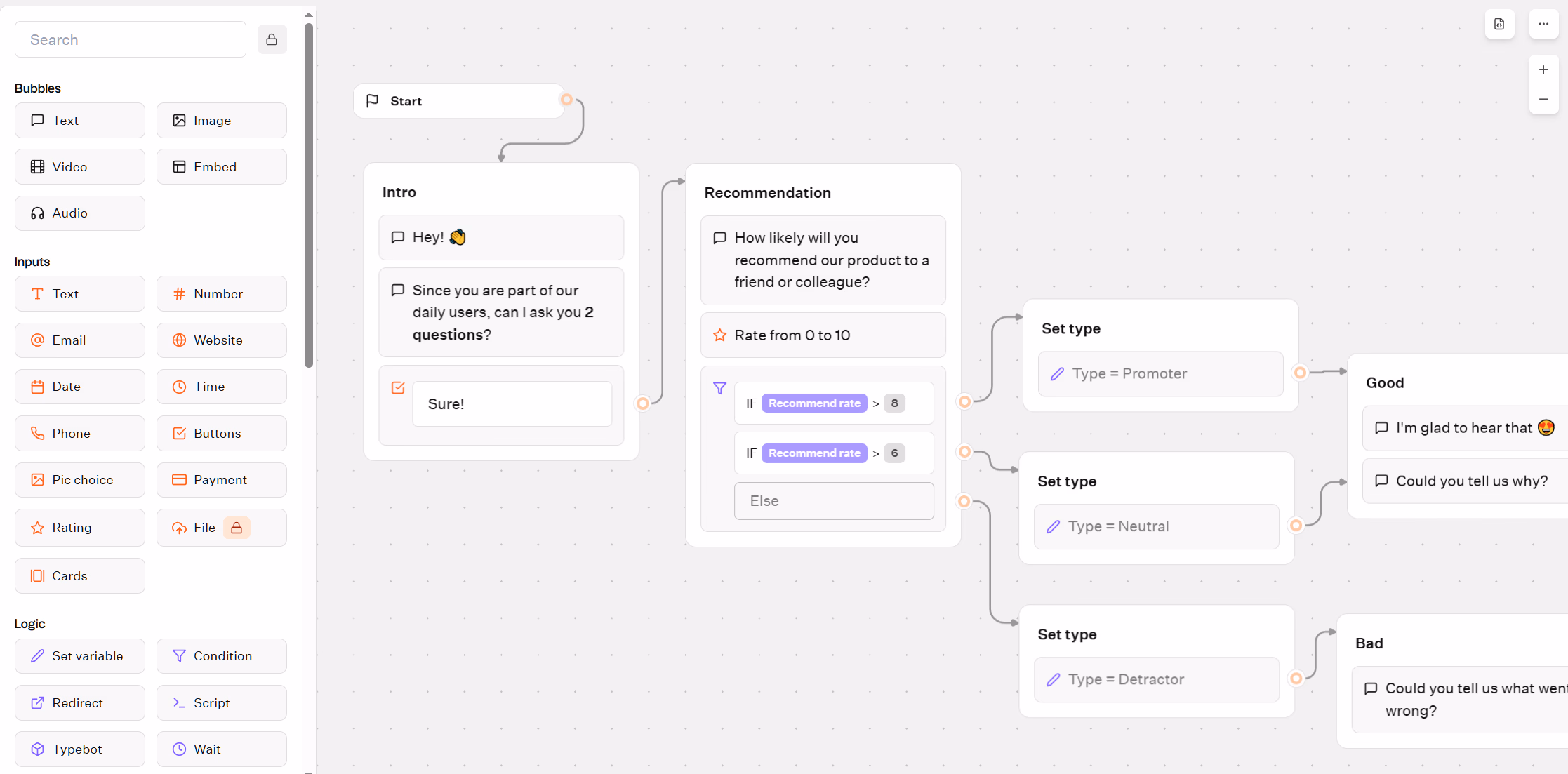The image size is (1568, 774).
Task: Click the Start event node
Action: click(x=458, y=101)
